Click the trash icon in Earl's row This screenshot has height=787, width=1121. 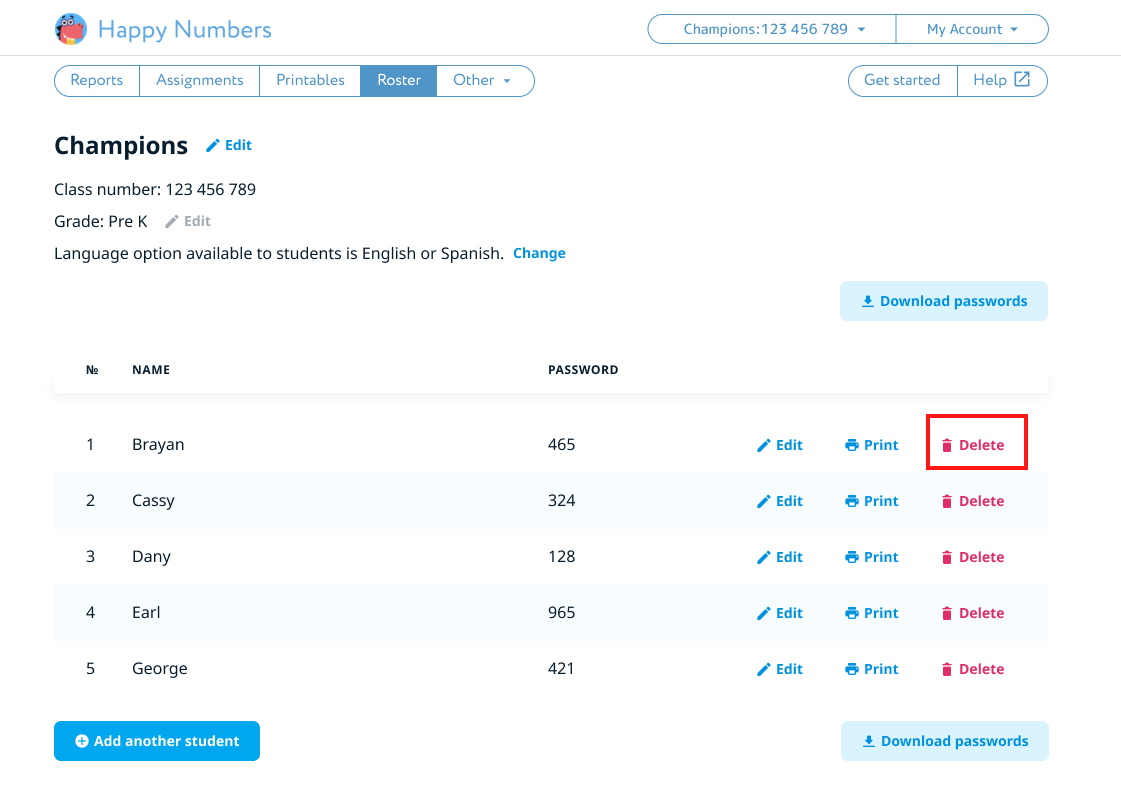[x=947, y=614]
